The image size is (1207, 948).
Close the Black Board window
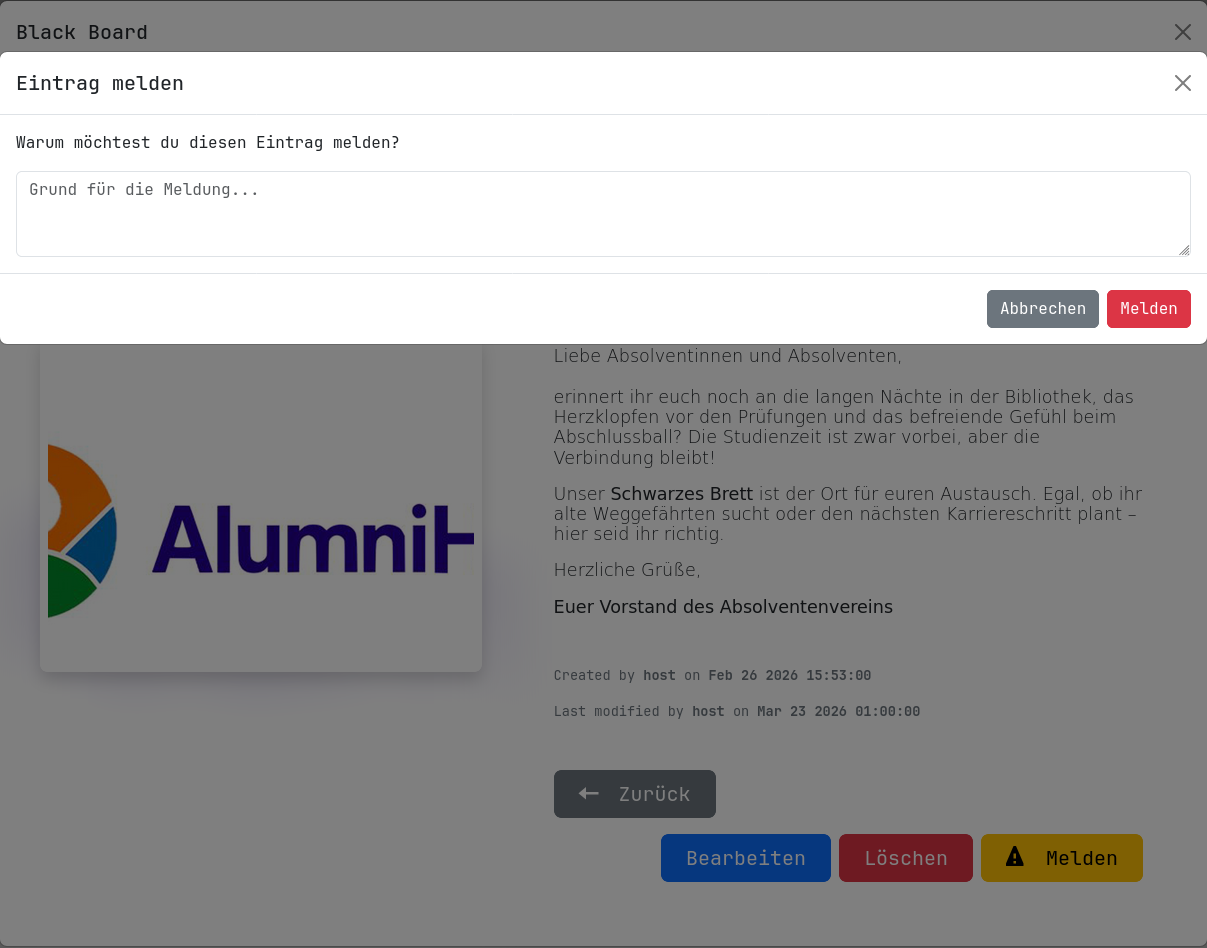pyautogui.click(x=1182, y=32)
